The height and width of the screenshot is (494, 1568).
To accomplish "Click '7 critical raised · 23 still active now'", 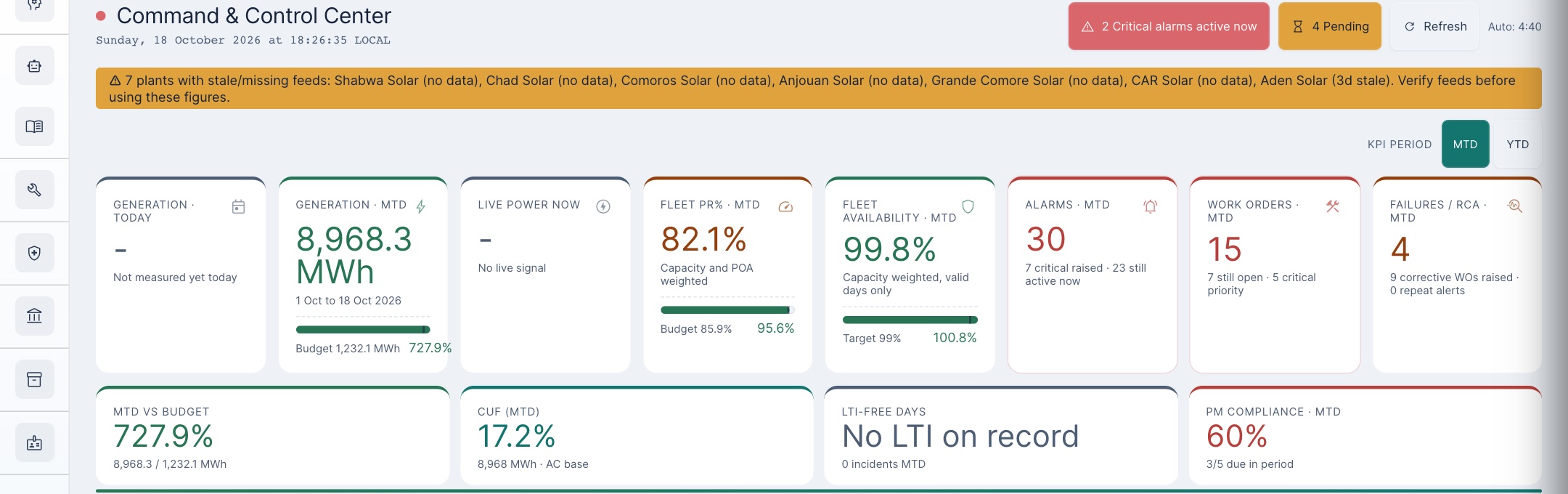I will click(x=1085, y=275).
